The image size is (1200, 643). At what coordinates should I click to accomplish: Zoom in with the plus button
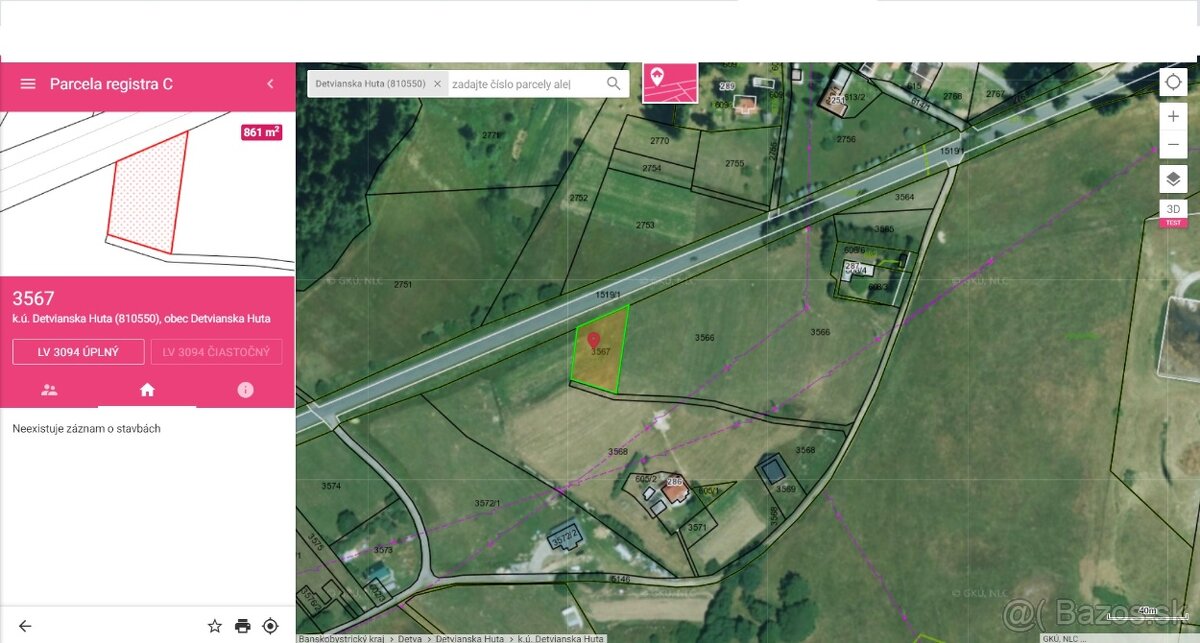pos(1173,116)
